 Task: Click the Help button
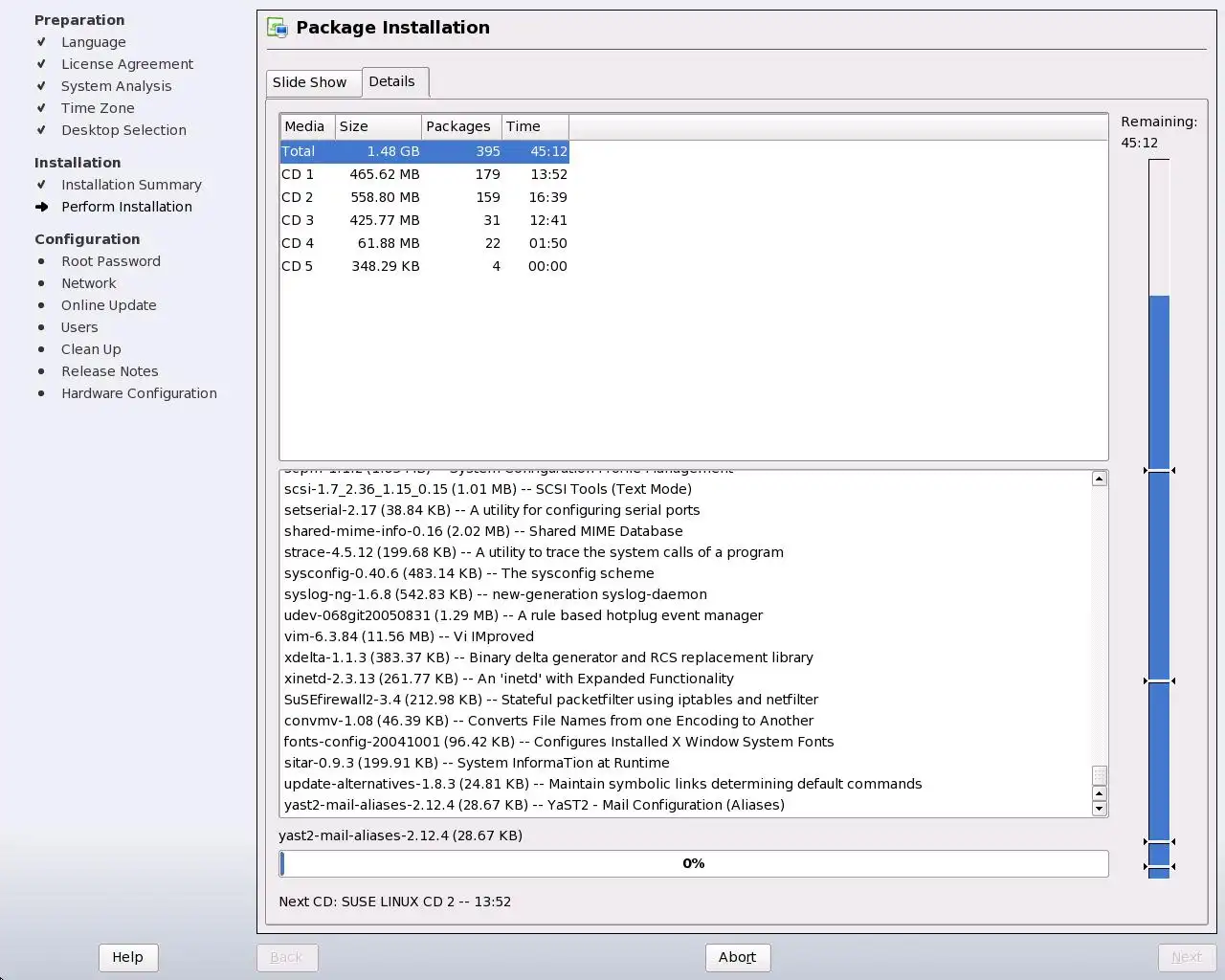127,957
